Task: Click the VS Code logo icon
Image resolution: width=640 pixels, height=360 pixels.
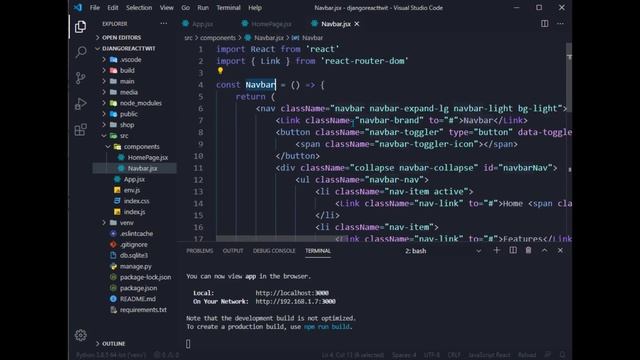Action: (78, 7)
